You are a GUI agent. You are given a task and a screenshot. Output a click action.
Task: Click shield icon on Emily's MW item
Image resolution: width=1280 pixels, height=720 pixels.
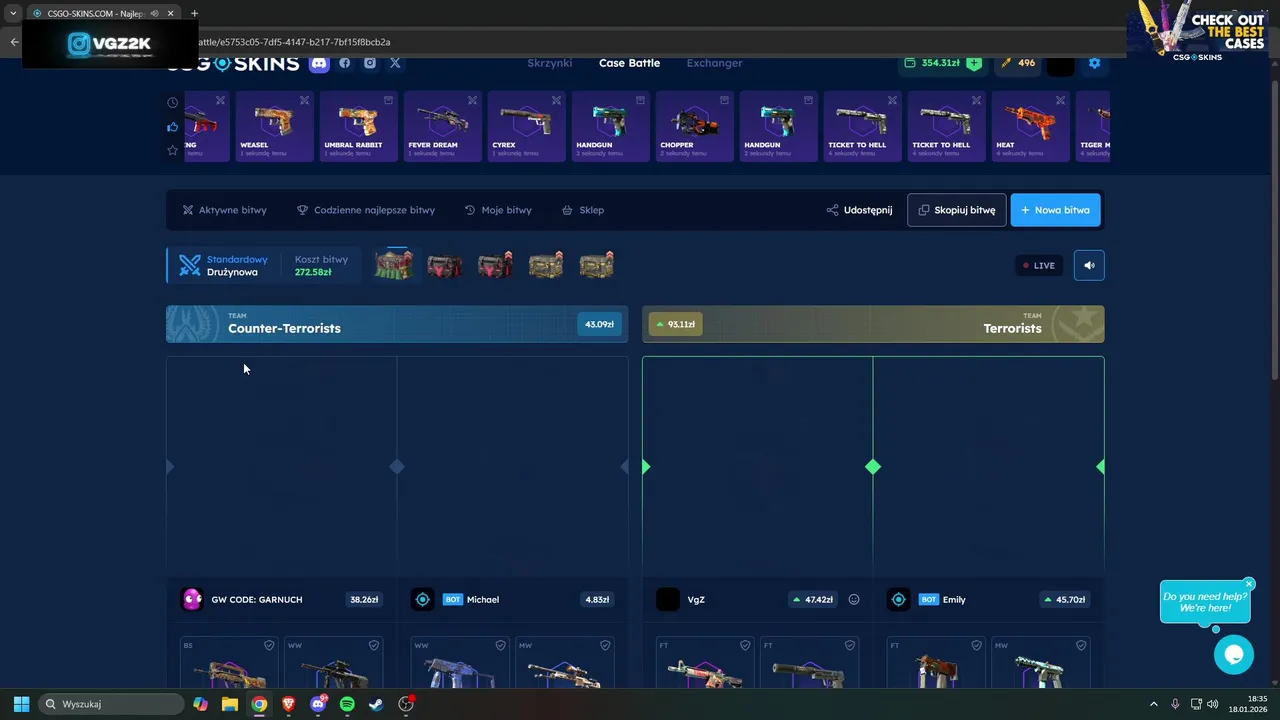(x=1081, y=646)
